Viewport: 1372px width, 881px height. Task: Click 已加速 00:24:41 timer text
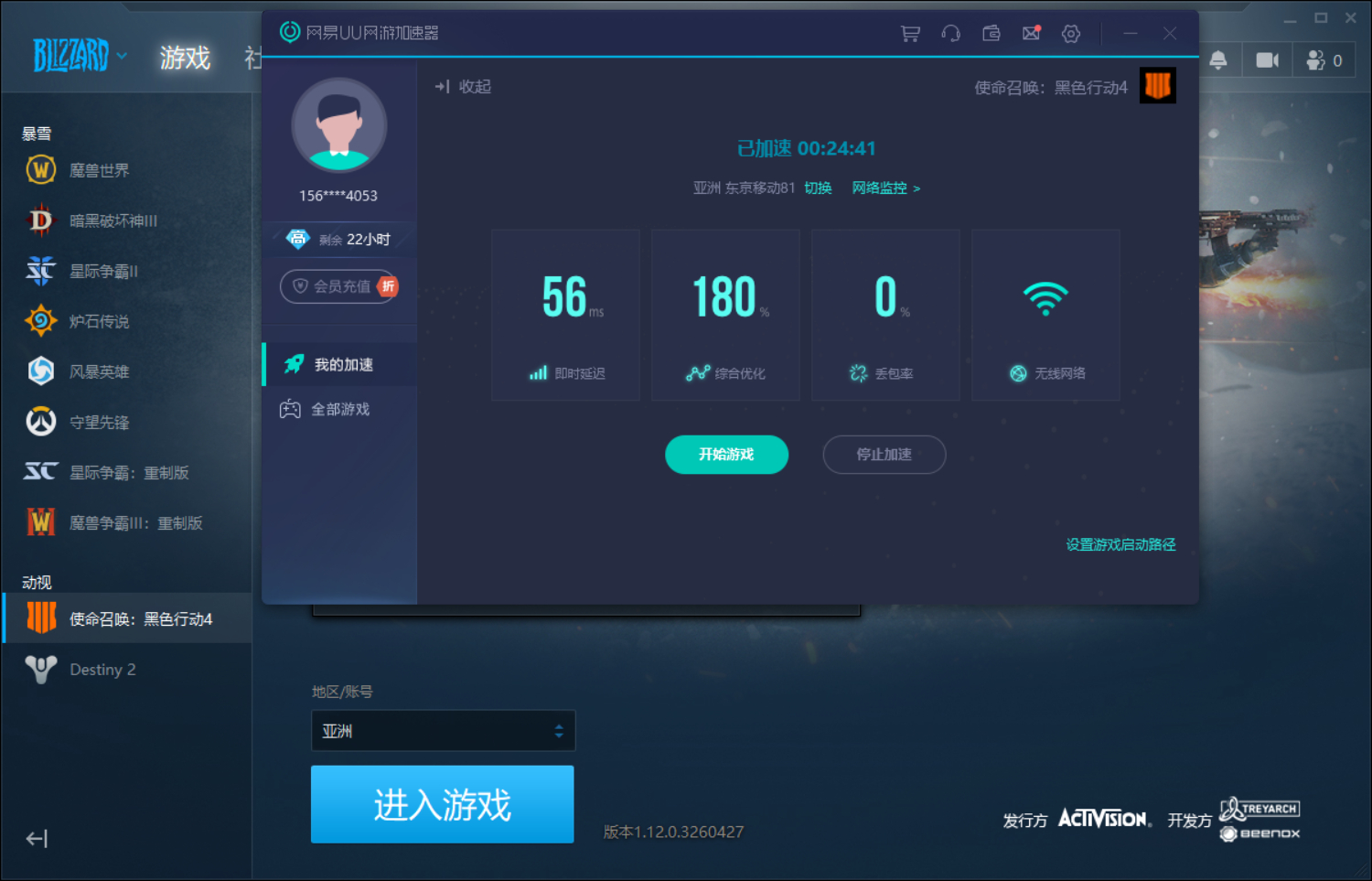pyautogui.click(x=807, y=148)
